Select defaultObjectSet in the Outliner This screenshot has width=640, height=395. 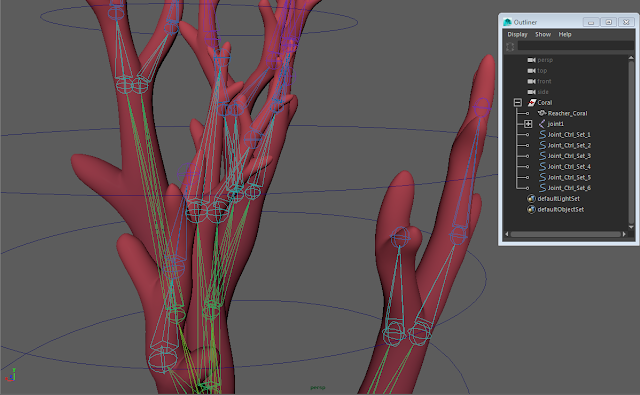560,209
